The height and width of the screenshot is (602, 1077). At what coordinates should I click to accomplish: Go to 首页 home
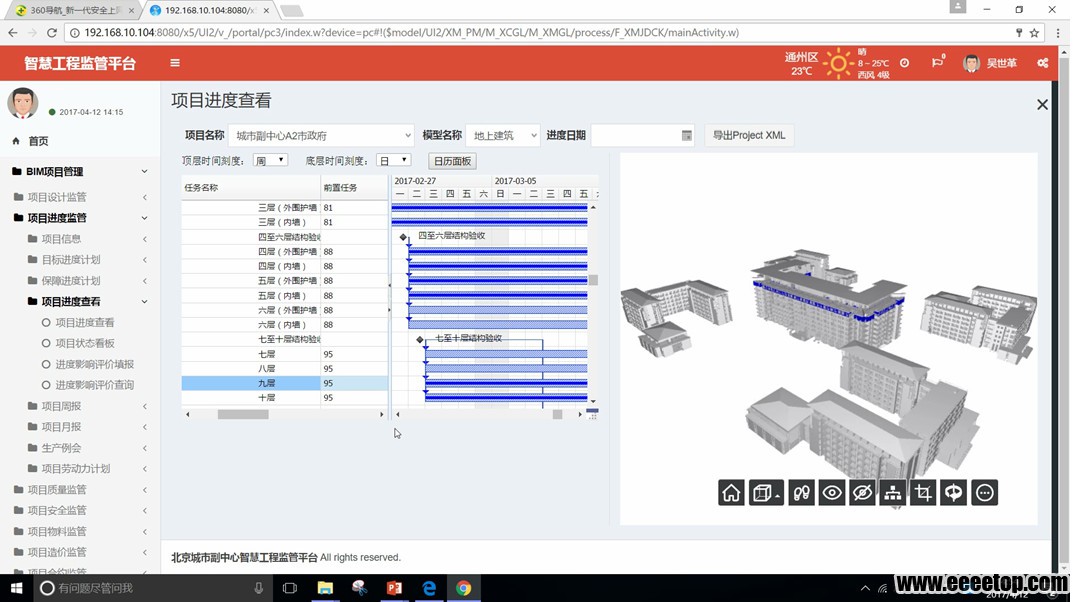click(38, 141)
